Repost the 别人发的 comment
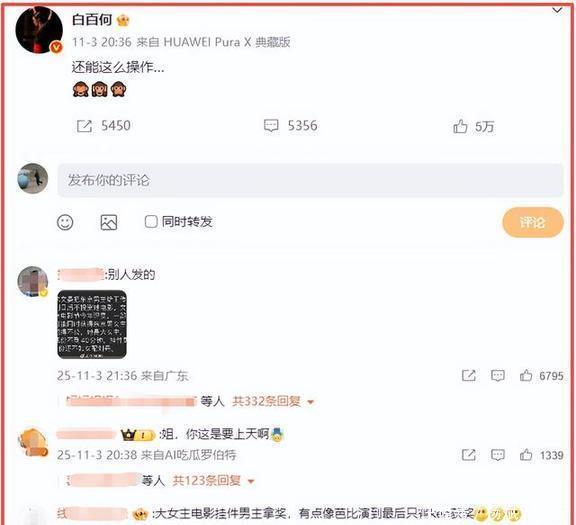 tap(469, 375)
